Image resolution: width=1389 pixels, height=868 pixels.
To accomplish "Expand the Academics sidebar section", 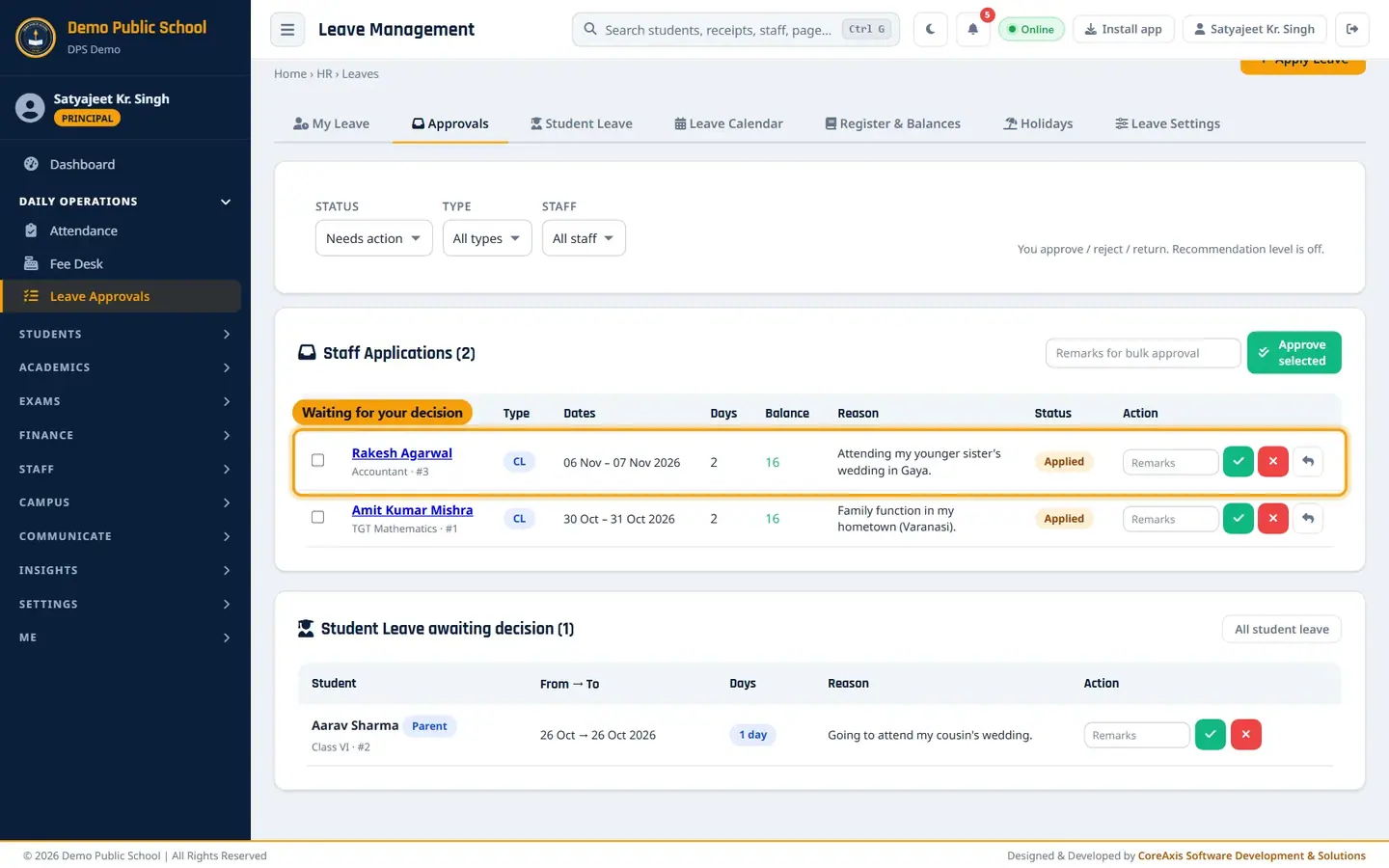I will click(x=125, y=367).
